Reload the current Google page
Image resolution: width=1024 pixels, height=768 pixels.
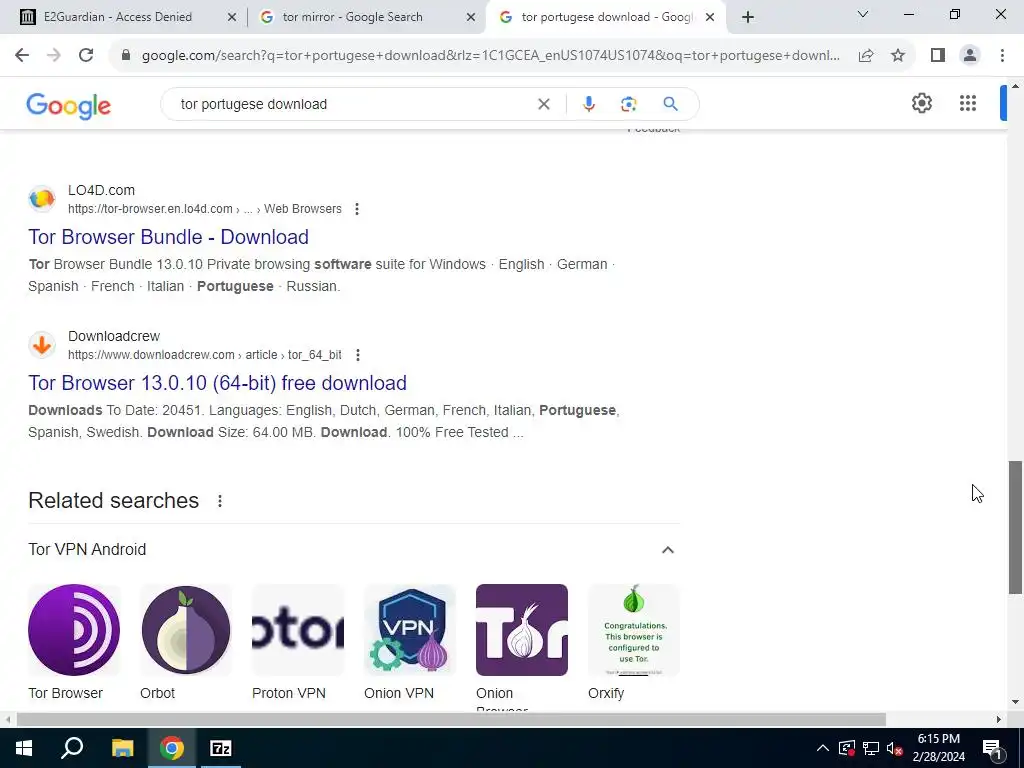point(86,56)
